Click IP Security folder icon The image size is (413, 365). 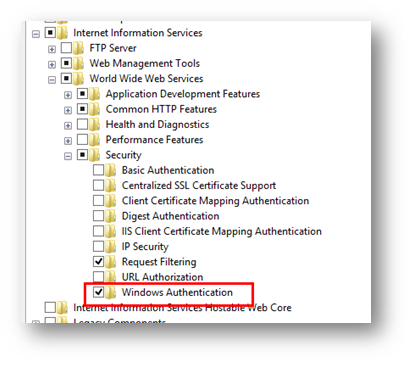coord(110,246)
